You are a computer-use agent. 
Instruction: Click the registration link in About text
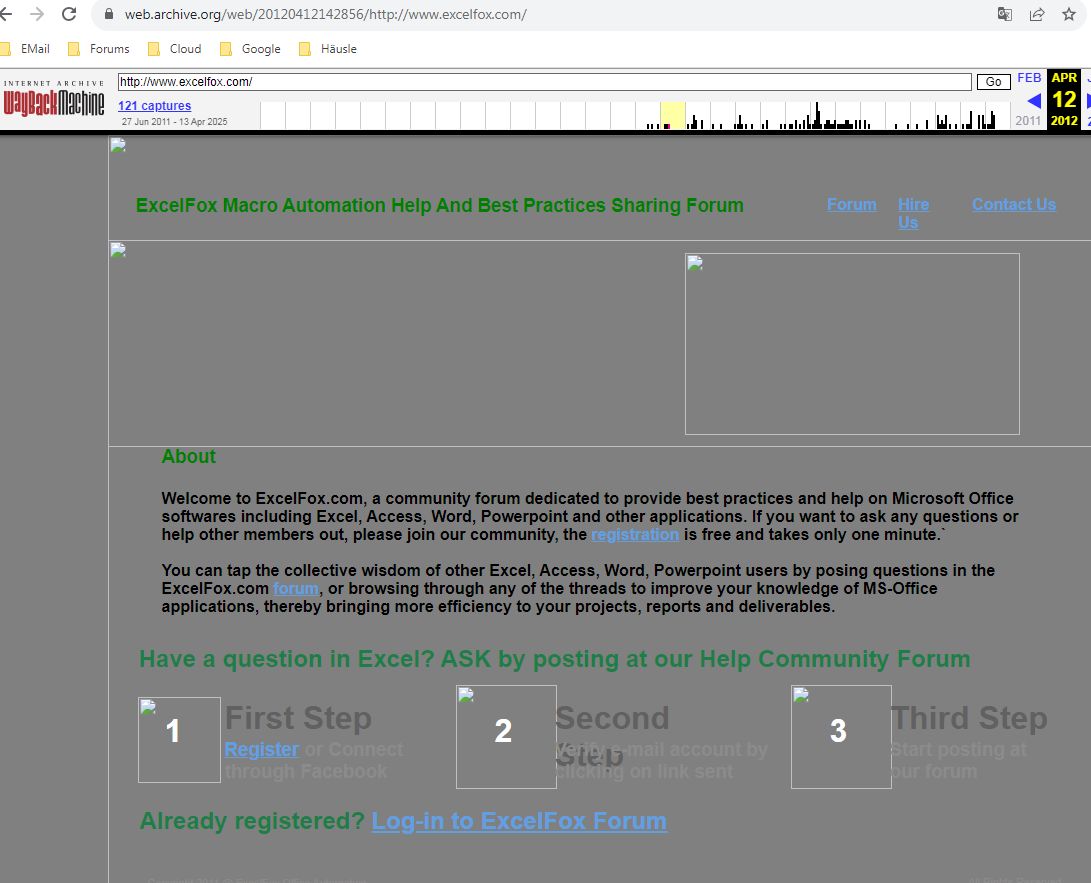[635, 534]
